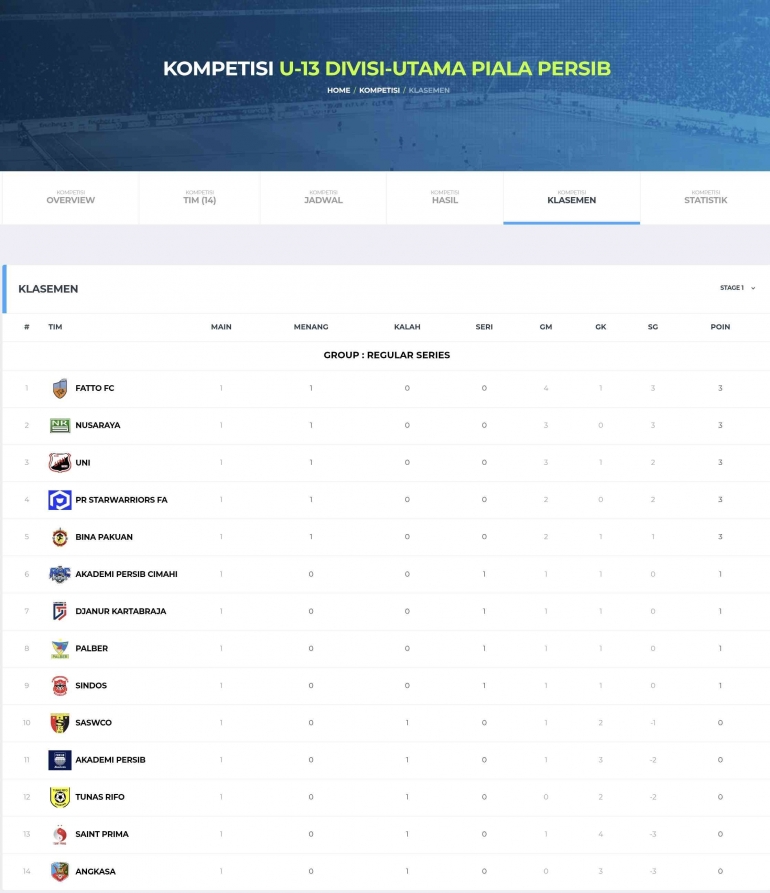Open the Stage 1 dropdown
The height and width of the screenshot is (893, 770).
(738, 288)
